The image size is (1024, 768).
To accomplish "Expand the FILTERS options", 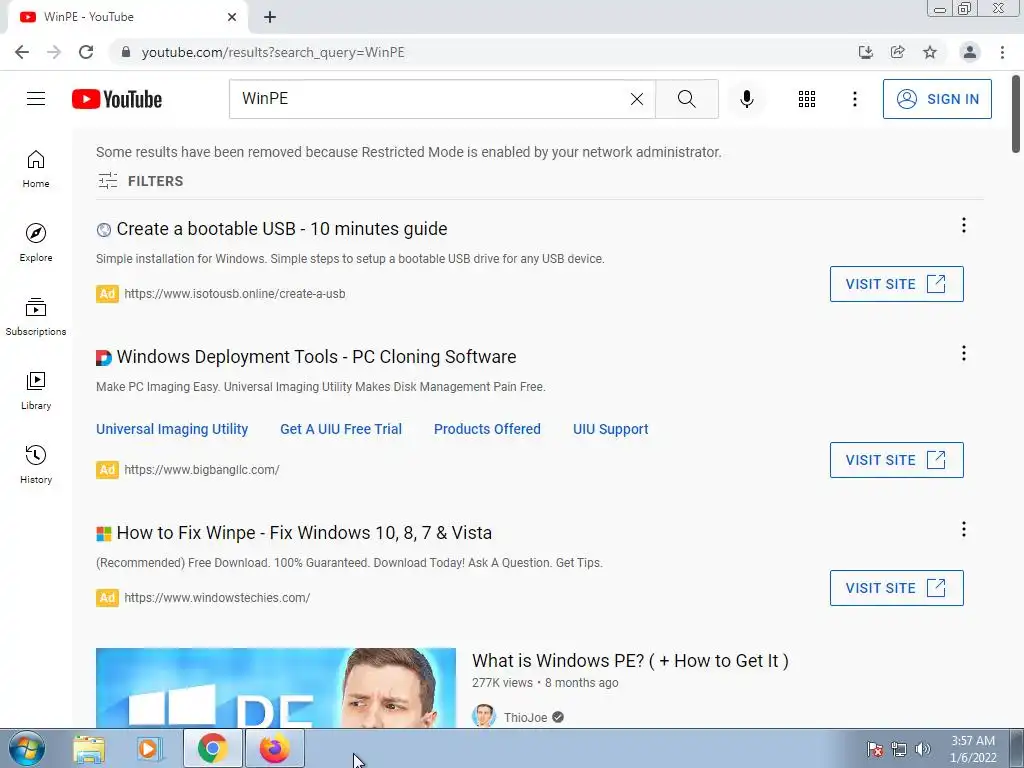I will click(x=140, y=181).
